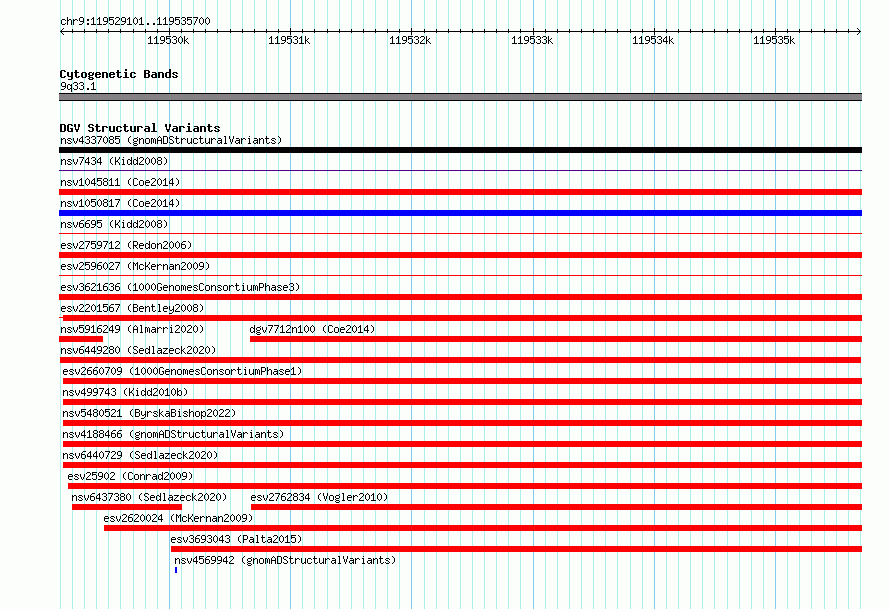Click nsv4569942 gnomAD variant label
Image resolution: width=890 pixels, height=609 pixels.
(x=285, y=560)
